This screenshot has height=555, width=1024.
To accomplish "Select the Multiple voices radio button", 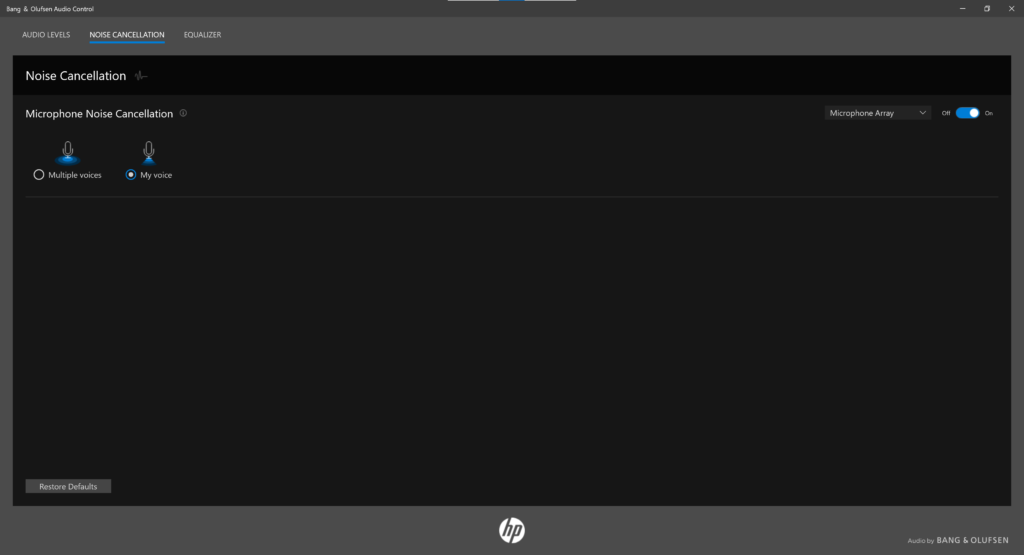I will click(x=39, y=175).
